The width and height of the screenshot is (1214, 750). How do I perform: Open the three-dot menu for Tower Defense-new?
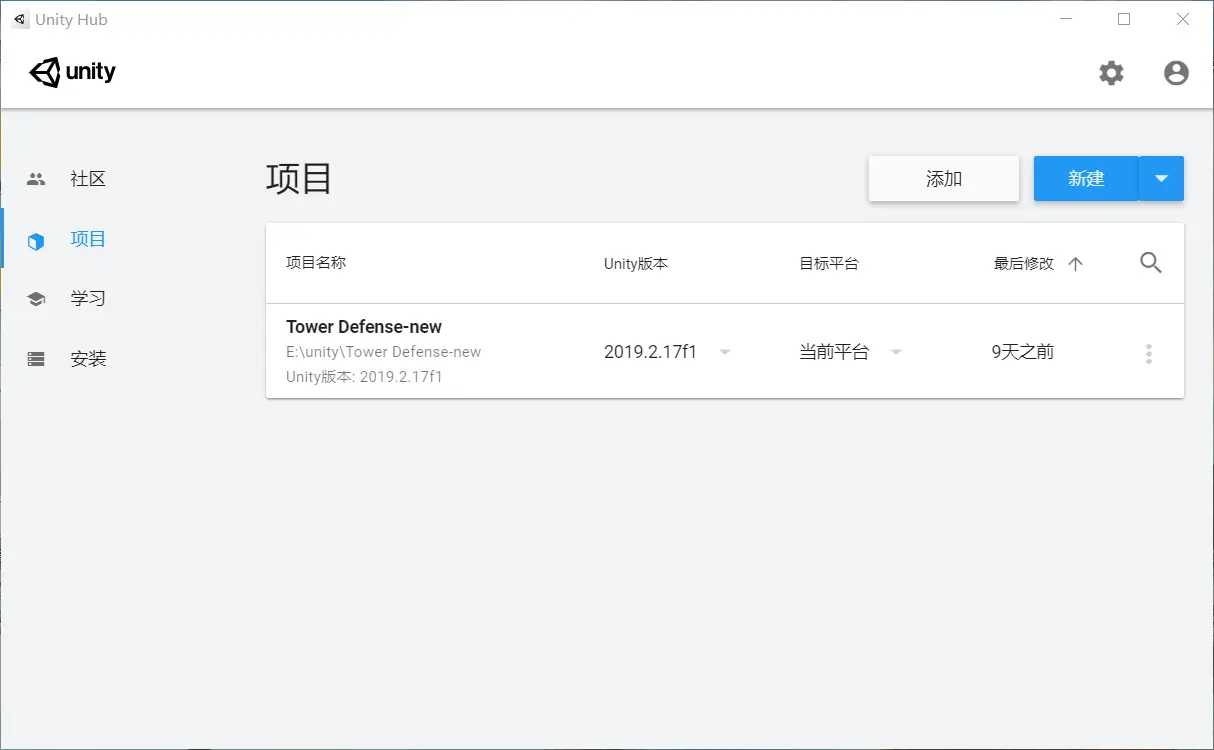click(1149, 353)
